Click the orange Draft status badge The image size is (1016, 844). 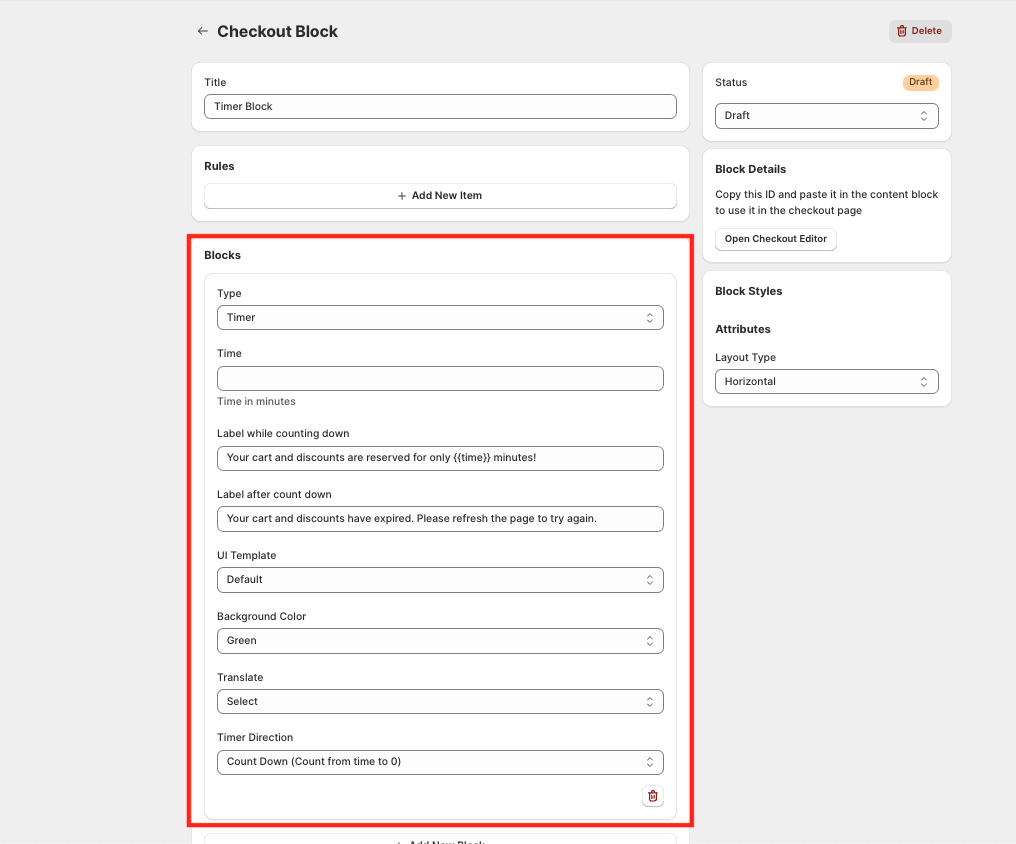pyautogui.click(x=920, y=82)
